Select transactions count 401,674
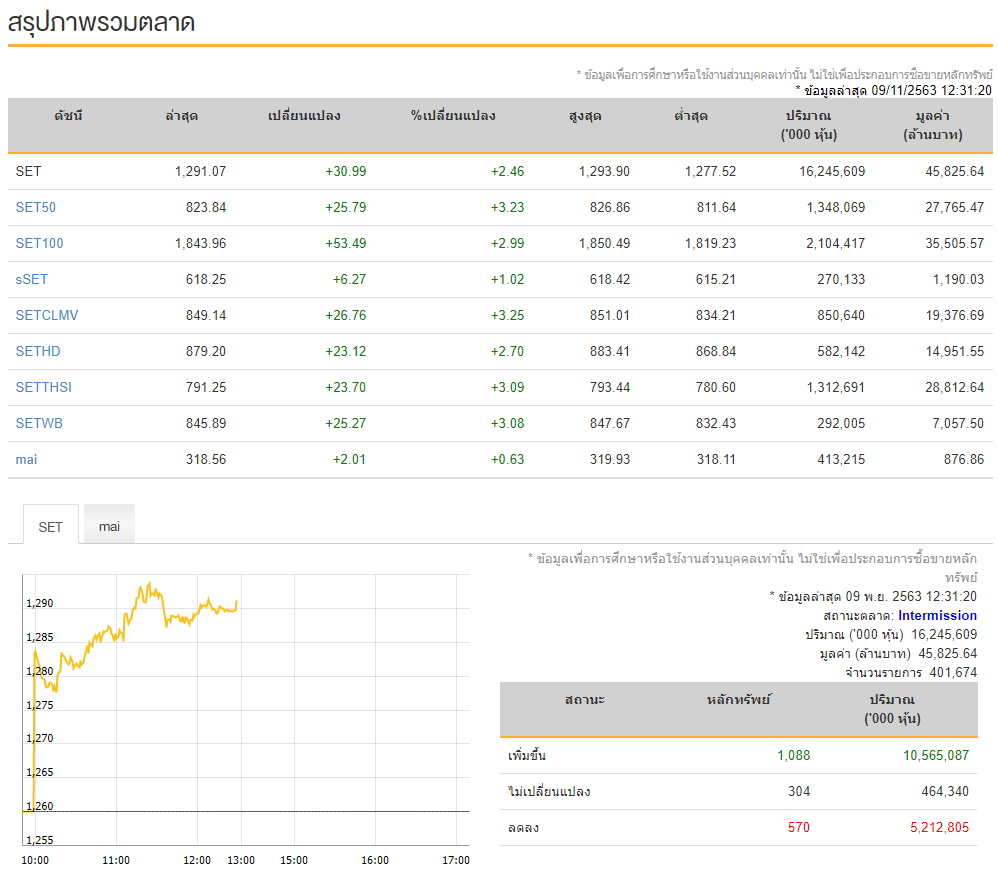Viewport: 998px width, 884px height. 953,672
